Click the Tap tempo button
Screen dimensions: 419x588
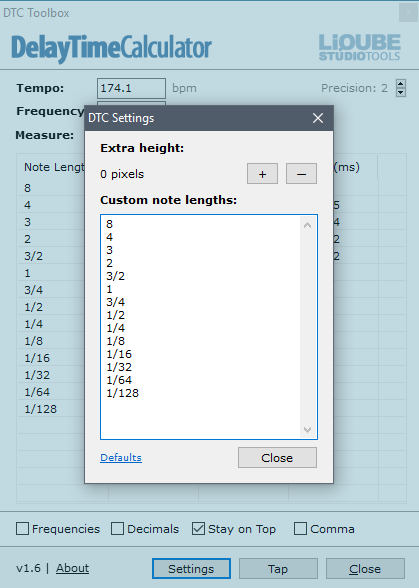pyautogui.click(x=278, y=568)
